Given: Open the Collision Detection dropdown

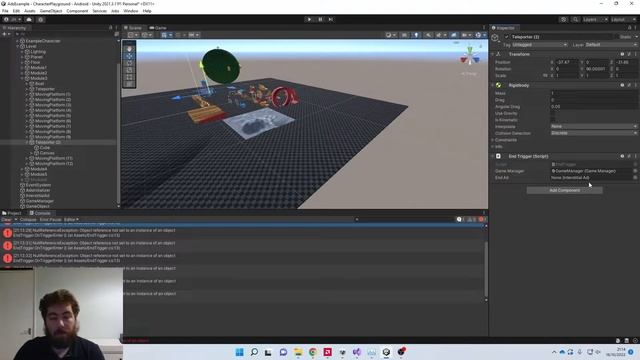Looking at the screenshot, I should click(594, 133).
